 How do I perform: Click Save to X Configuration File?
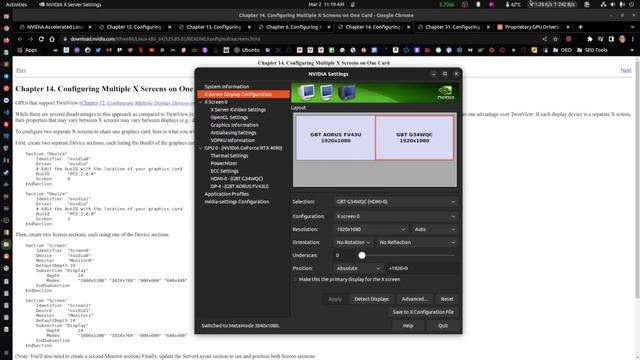coord(423,312)
